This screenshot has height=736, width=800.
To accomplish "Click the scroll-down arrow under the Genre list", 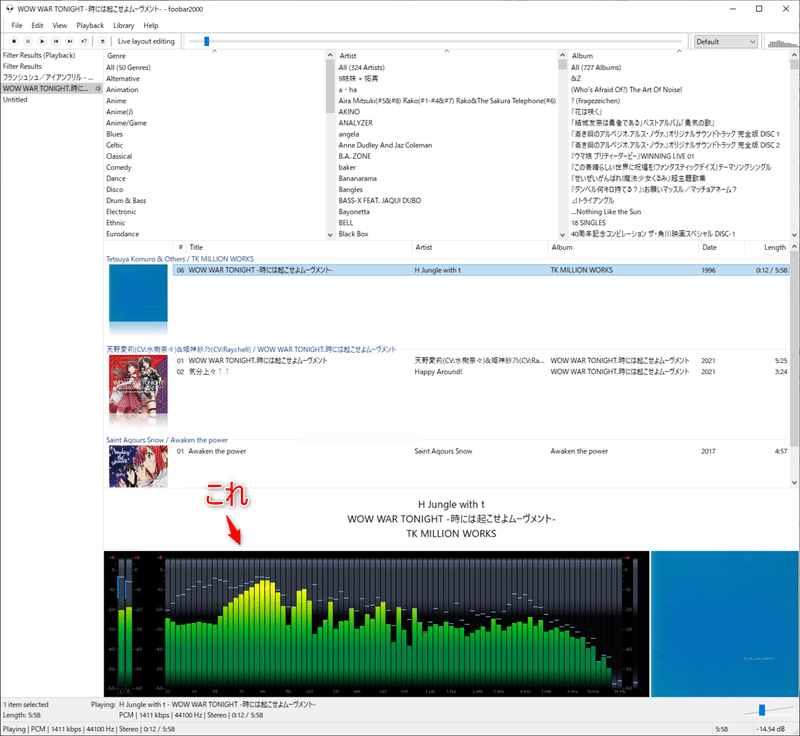I will 330,233.
